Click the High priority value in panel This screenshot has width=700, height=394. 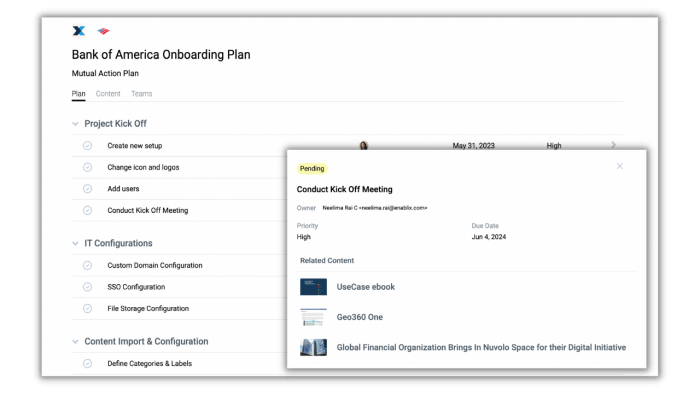(304, 237)
